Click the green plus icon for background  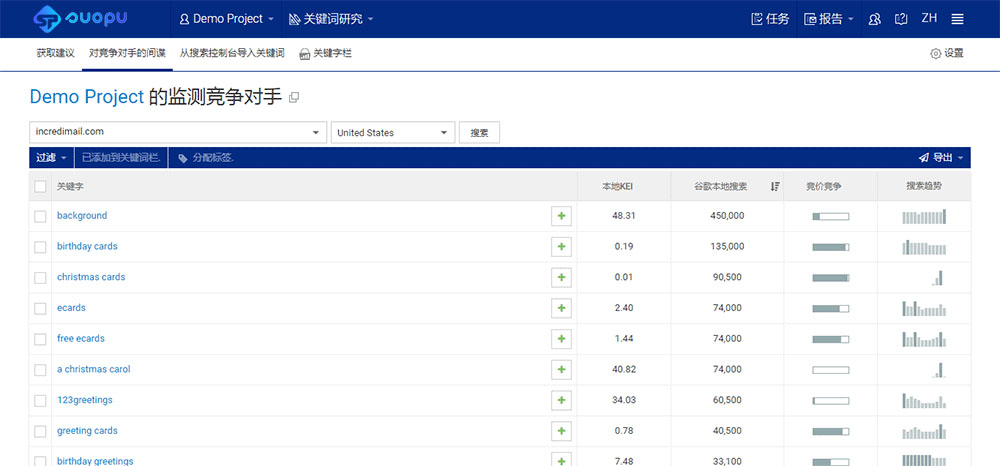coord(561,216)
